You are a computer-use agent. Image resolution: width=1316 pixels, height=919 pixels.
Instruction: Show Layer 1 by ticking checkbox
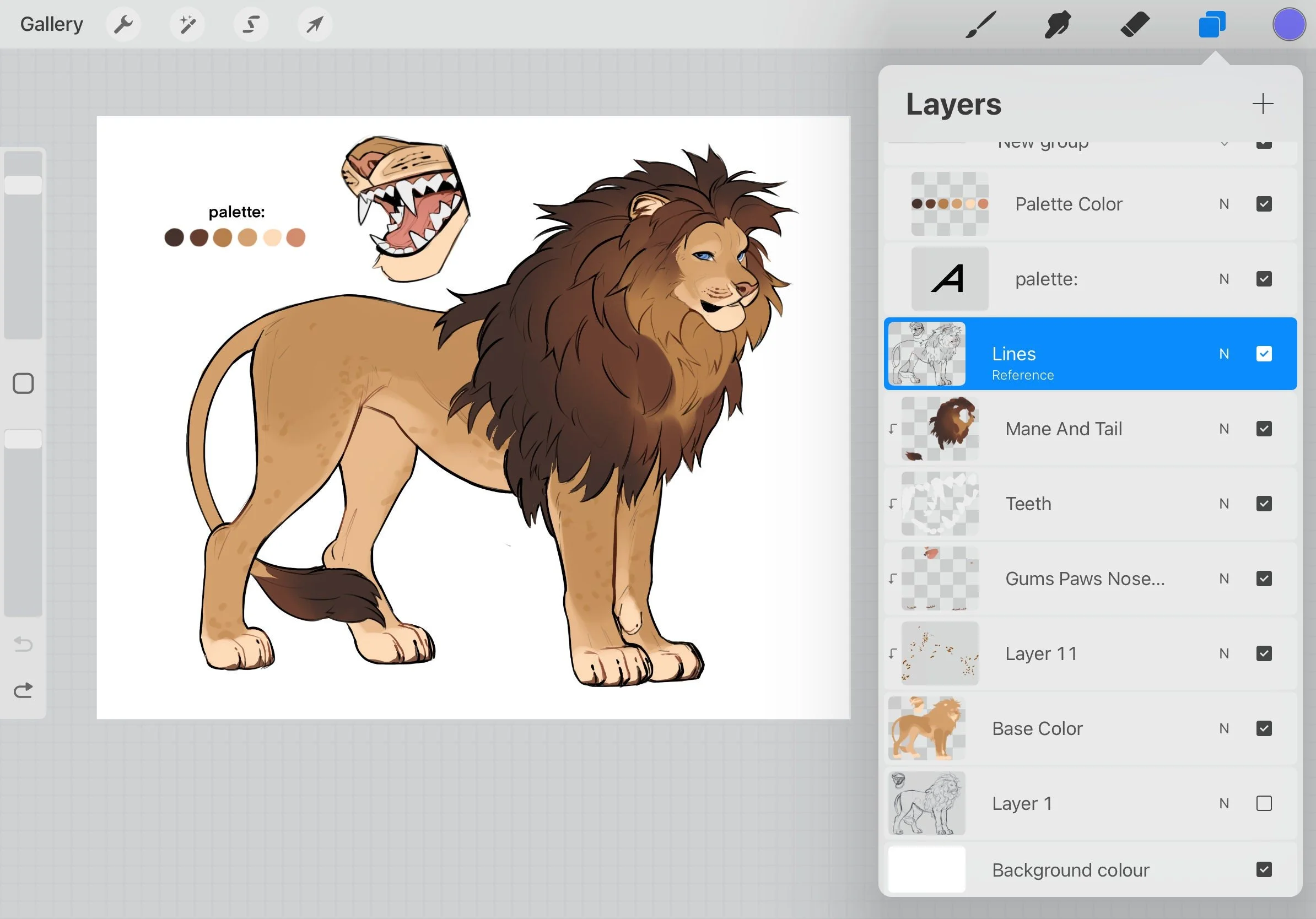(1263, 803)
